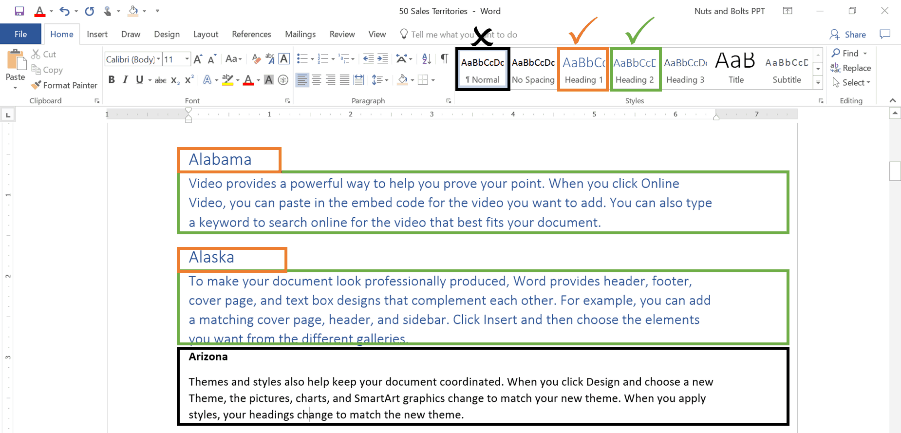This screenshot has width=901, height=433.
Task: Justify the paragraph text
Action: pyautogui.click(x=344, y=80)
